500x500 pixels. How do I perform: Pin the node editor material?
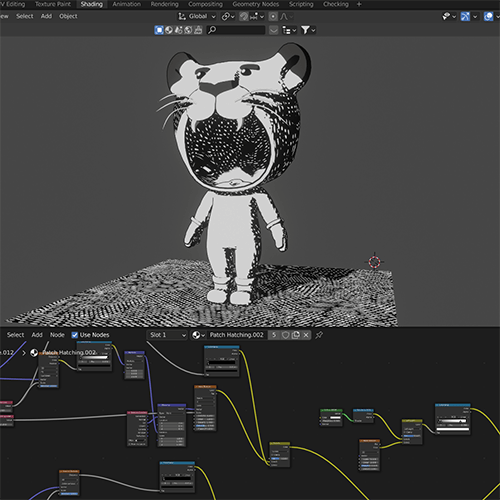[319, 335]
